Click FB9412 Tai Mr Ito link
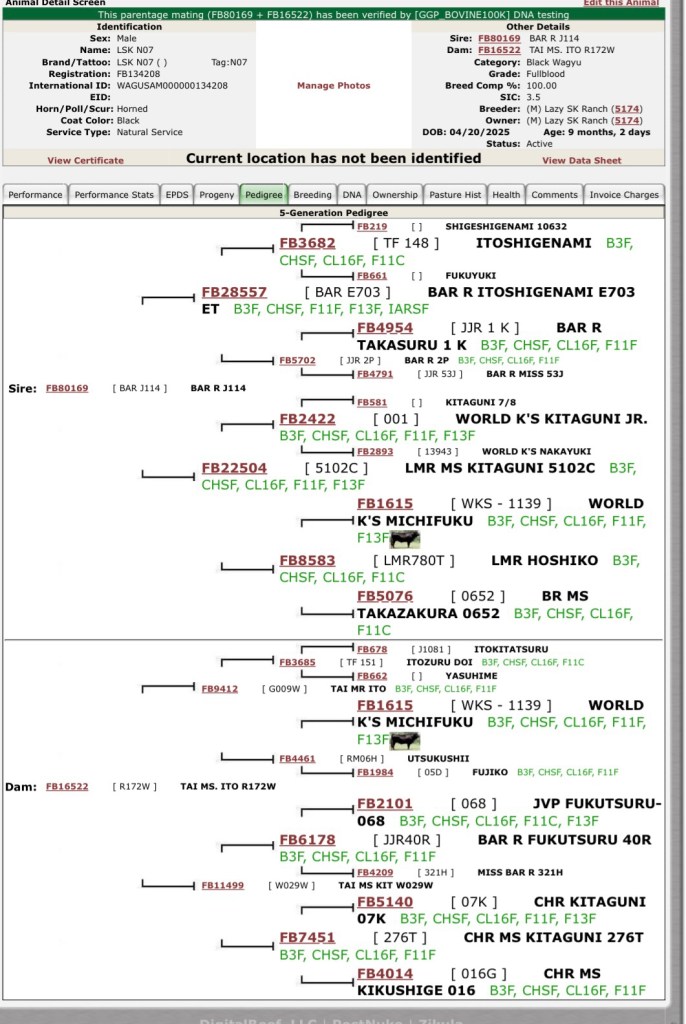The height and width of the screenshot is (1024, 686). coord(219,689)
